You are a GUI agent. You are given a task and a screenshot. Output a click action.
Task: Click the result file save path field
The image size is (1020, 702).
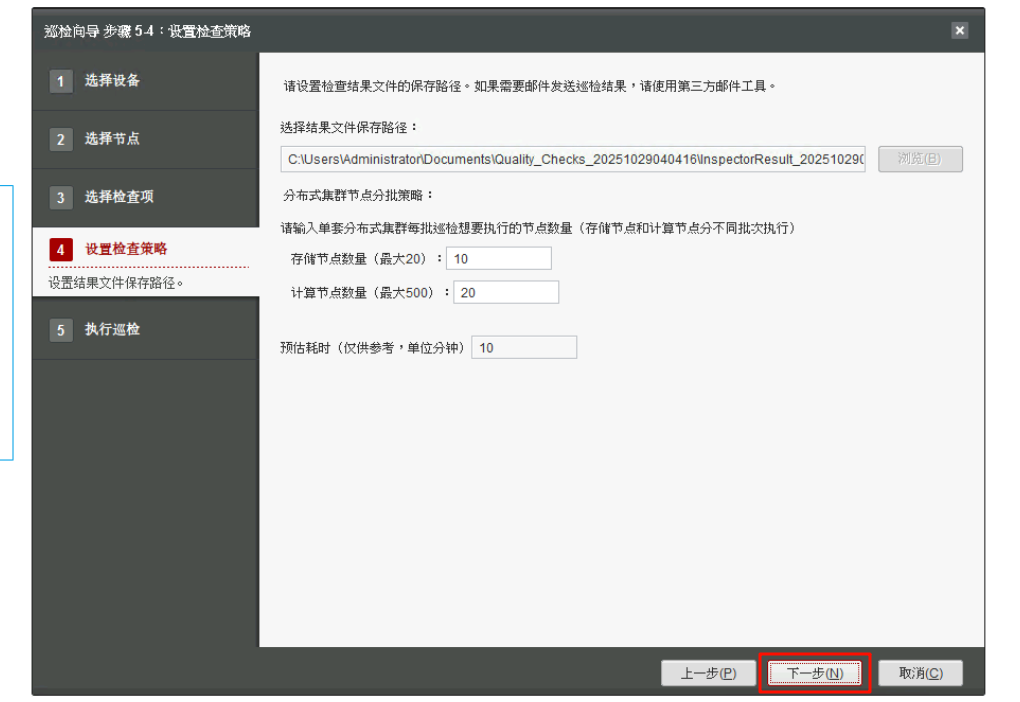[x=573, y=160]
